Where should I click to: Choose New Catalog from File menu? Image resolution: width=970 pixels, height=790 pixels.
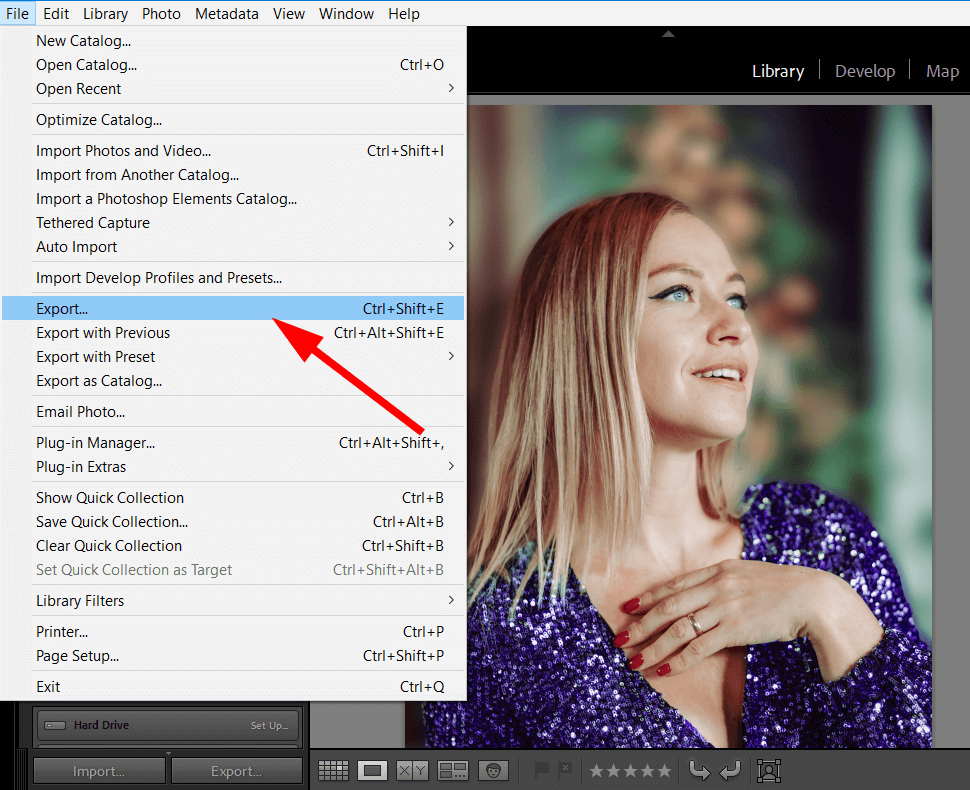click(233, 41)
